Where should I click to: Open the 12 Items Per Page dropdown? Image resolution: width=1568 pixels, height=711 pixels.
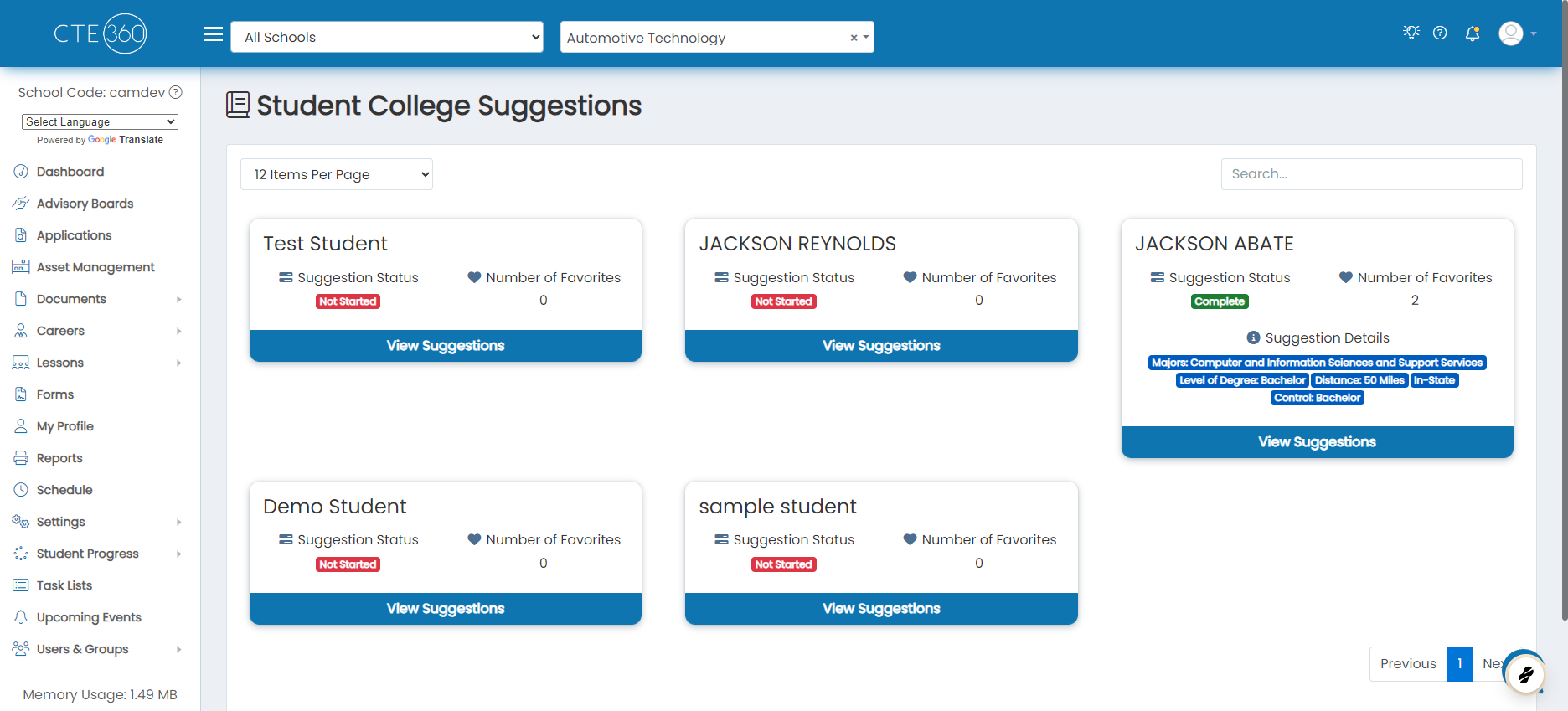tap(337, 174)
